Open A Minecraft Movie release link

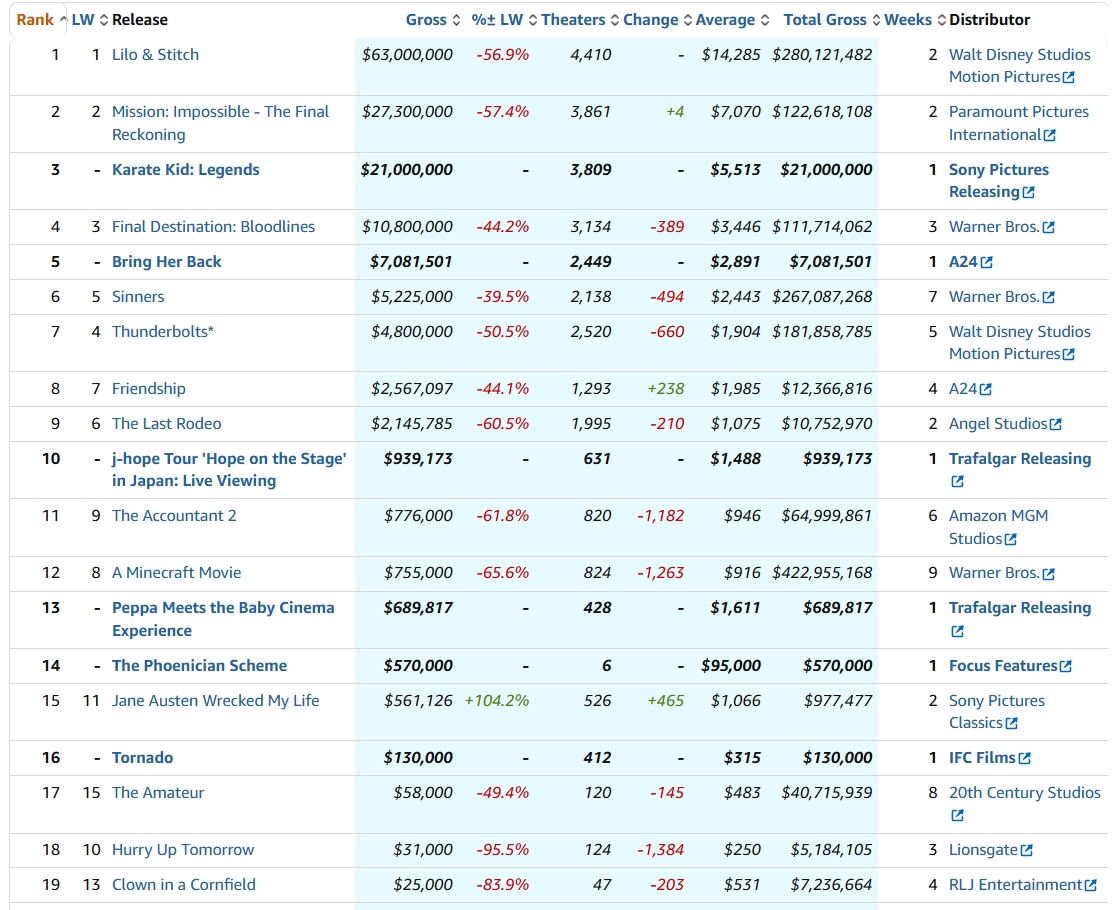[176, 573]
